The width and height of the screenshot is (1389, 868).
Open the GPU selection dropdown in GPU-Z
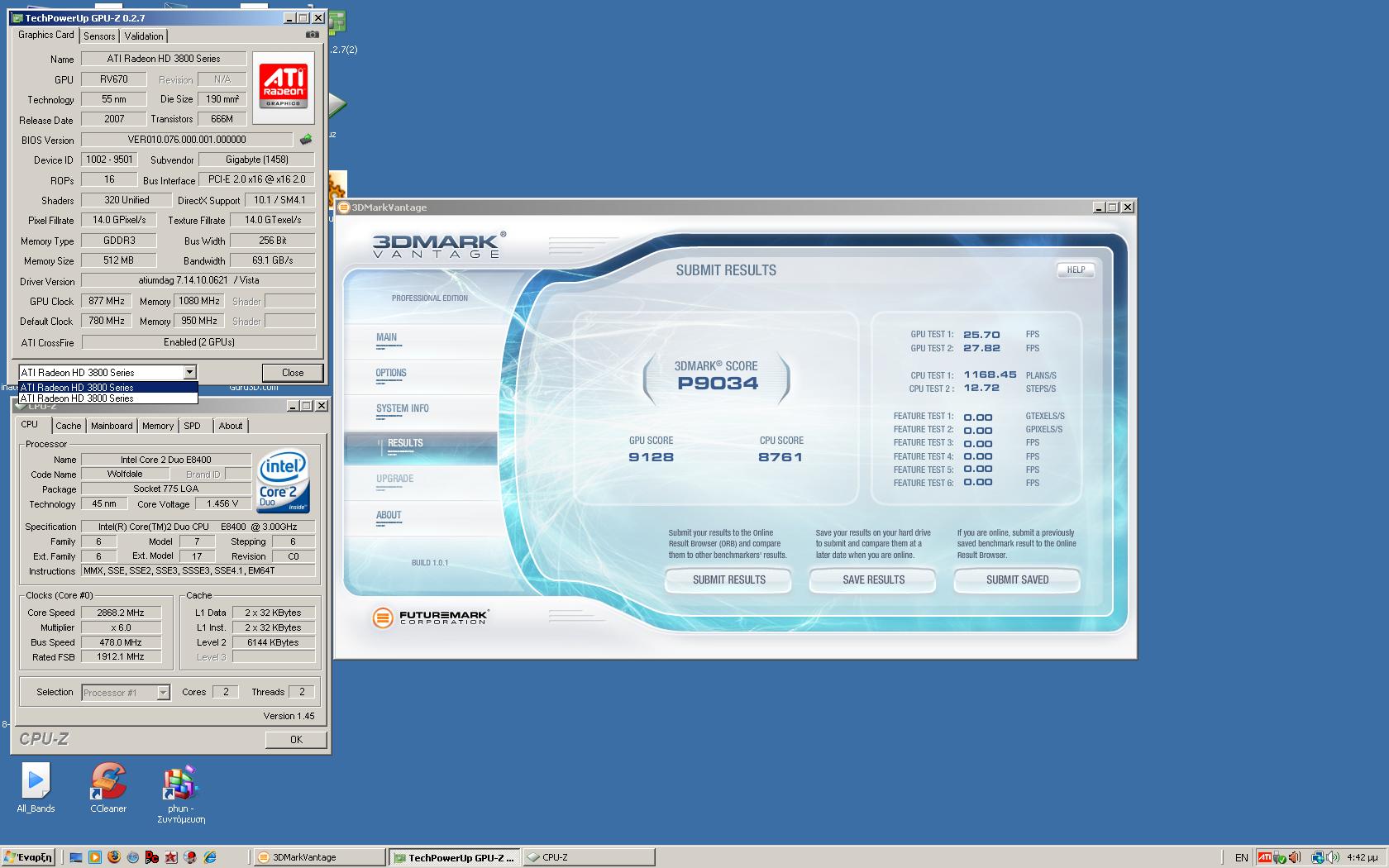[189, 372]
